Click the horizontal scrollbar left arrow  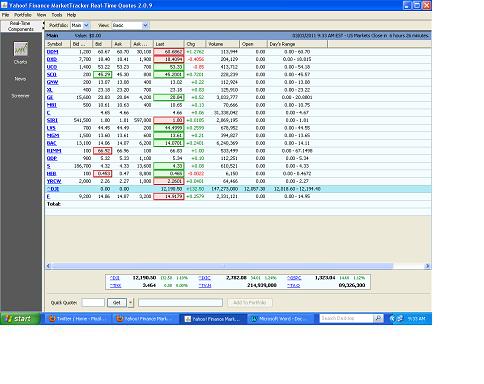[x=48, y=266]
